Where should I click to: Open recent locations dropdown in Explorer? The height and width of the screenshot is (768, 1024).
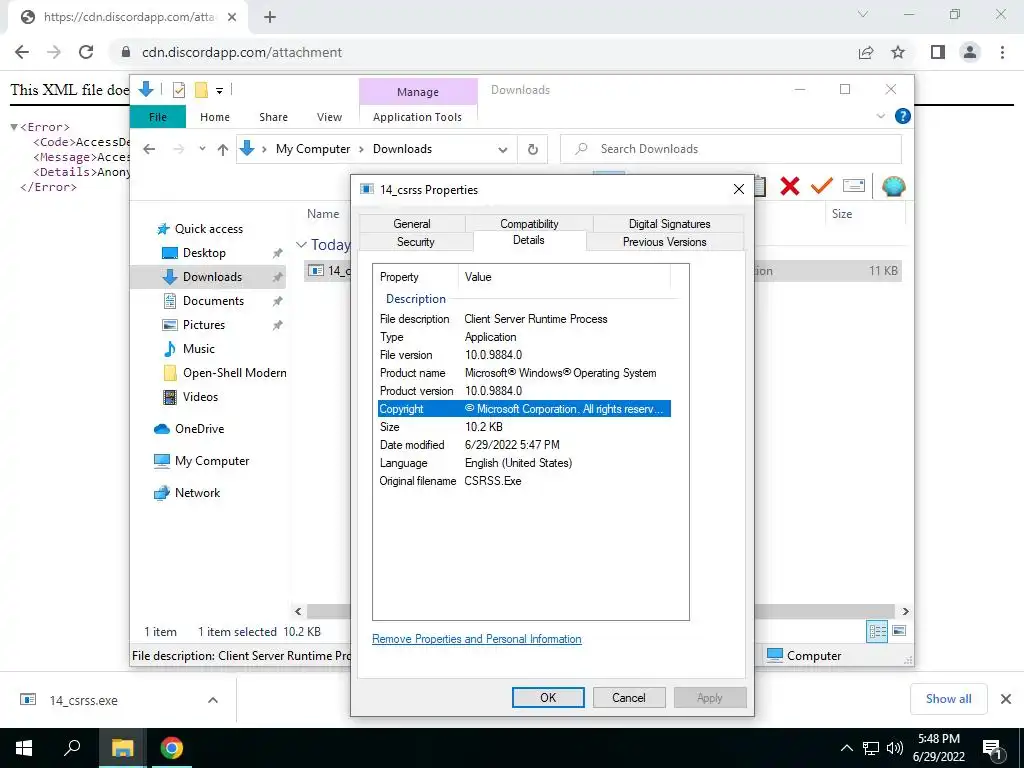pyautogui.click(x=202, y=149)
